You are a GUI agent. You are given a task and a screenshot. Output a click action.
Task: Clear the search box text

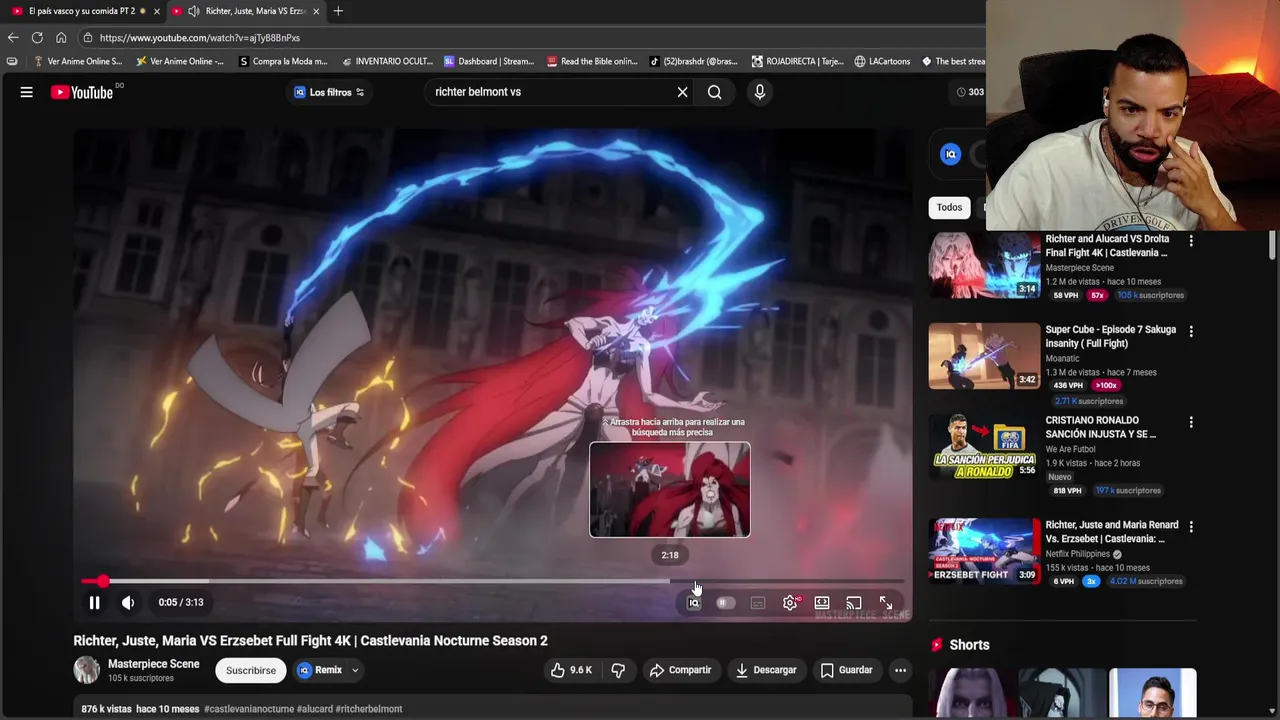click(x=682, y=92)
